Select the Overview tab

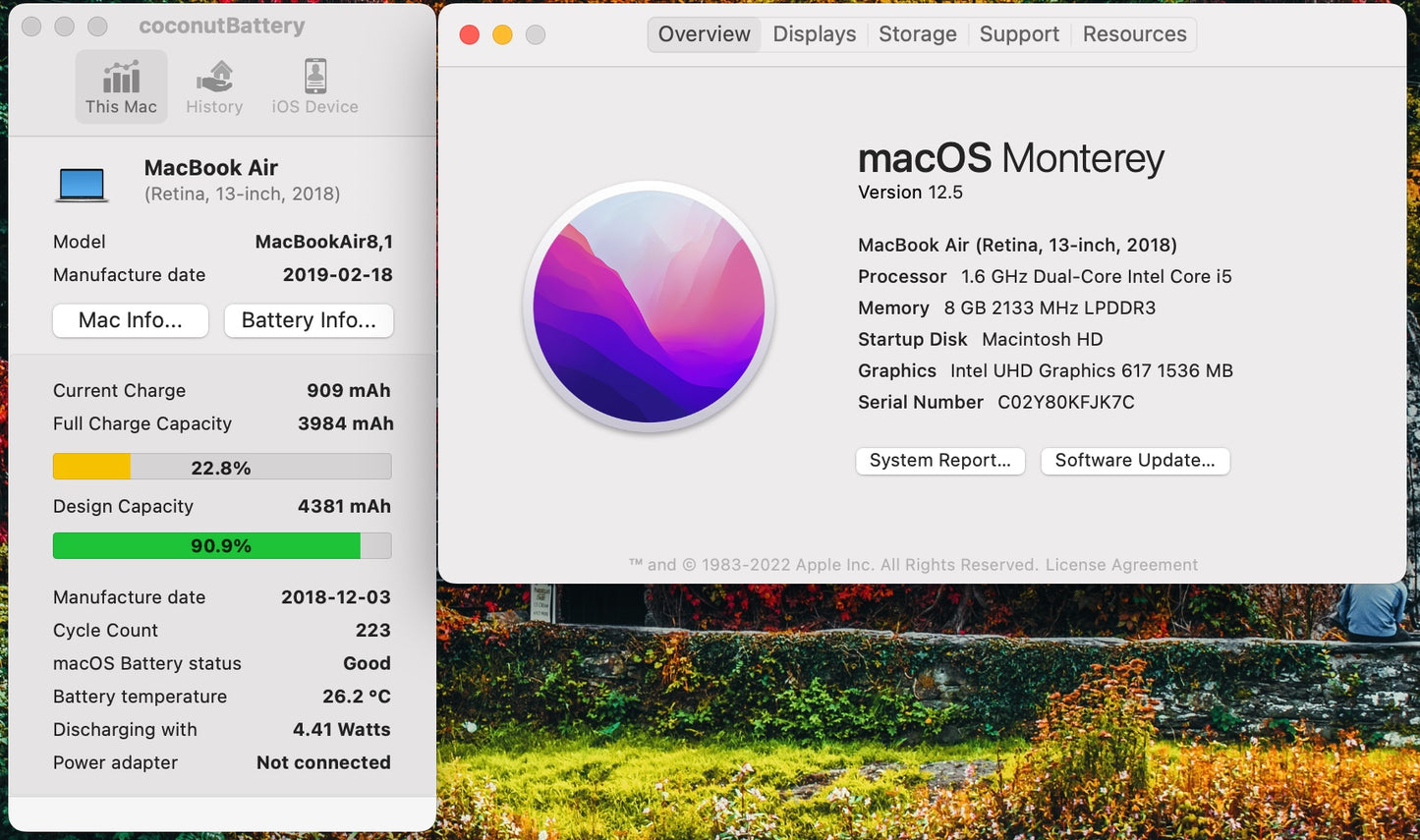click(x=704, y=33)
